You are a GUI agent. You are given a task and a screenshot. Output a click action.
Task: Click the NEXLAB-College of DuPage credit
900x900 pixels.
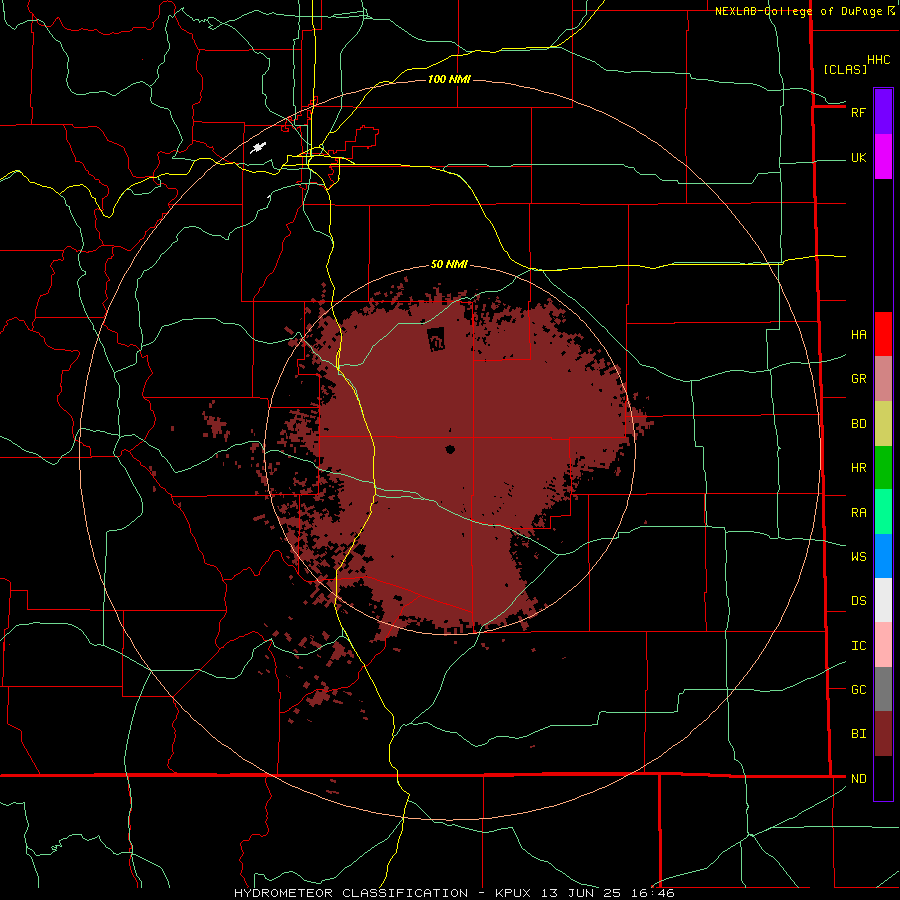(x=800, y=11)
